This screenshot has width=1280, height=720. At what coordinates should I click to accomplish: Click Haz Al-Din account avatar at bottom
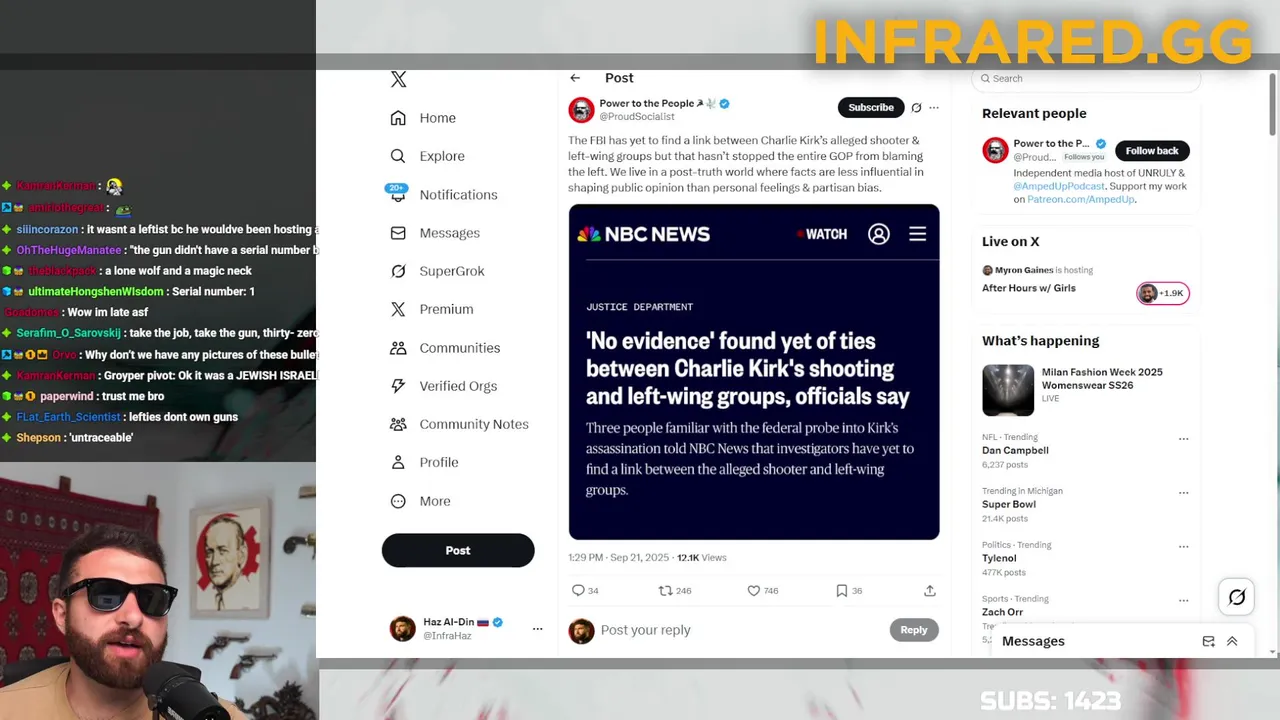click(402, 629)
